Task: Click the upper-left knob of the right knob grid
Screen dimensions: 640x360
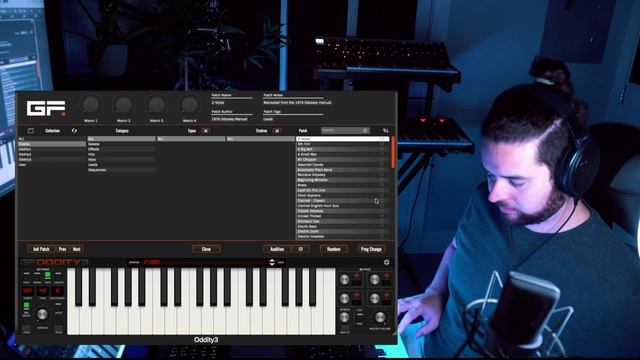Action: (x=344, y=280)
